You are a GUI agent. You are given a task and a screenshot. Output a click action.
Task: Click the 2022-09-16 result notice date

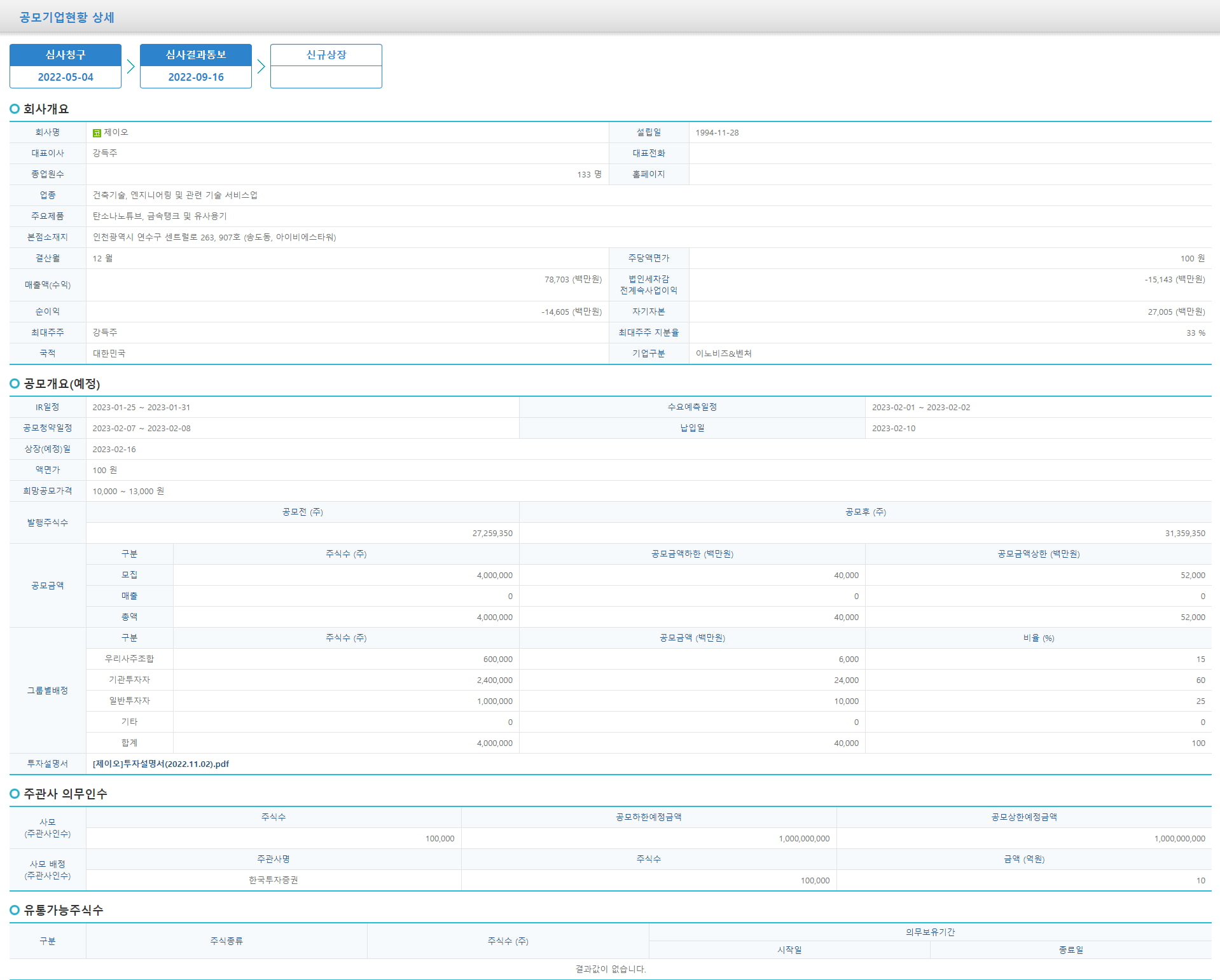pyautogui.click(x=196, y=77)
